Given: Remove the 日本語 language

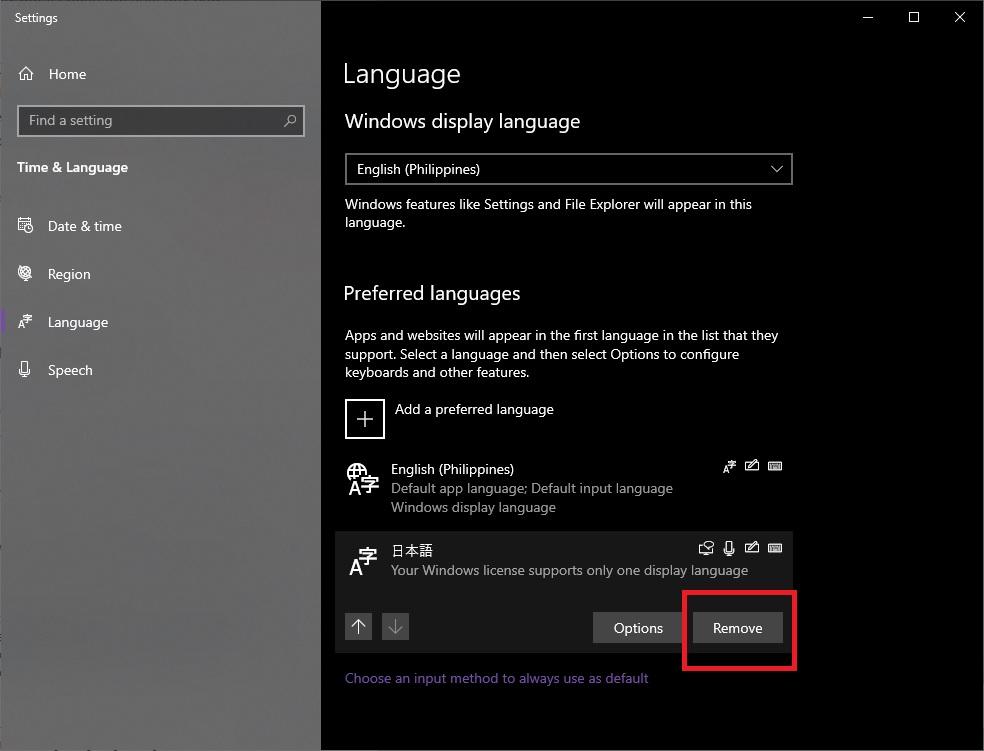Looking at the screenshot, I should pyautogui.click(x=738, y=628).
